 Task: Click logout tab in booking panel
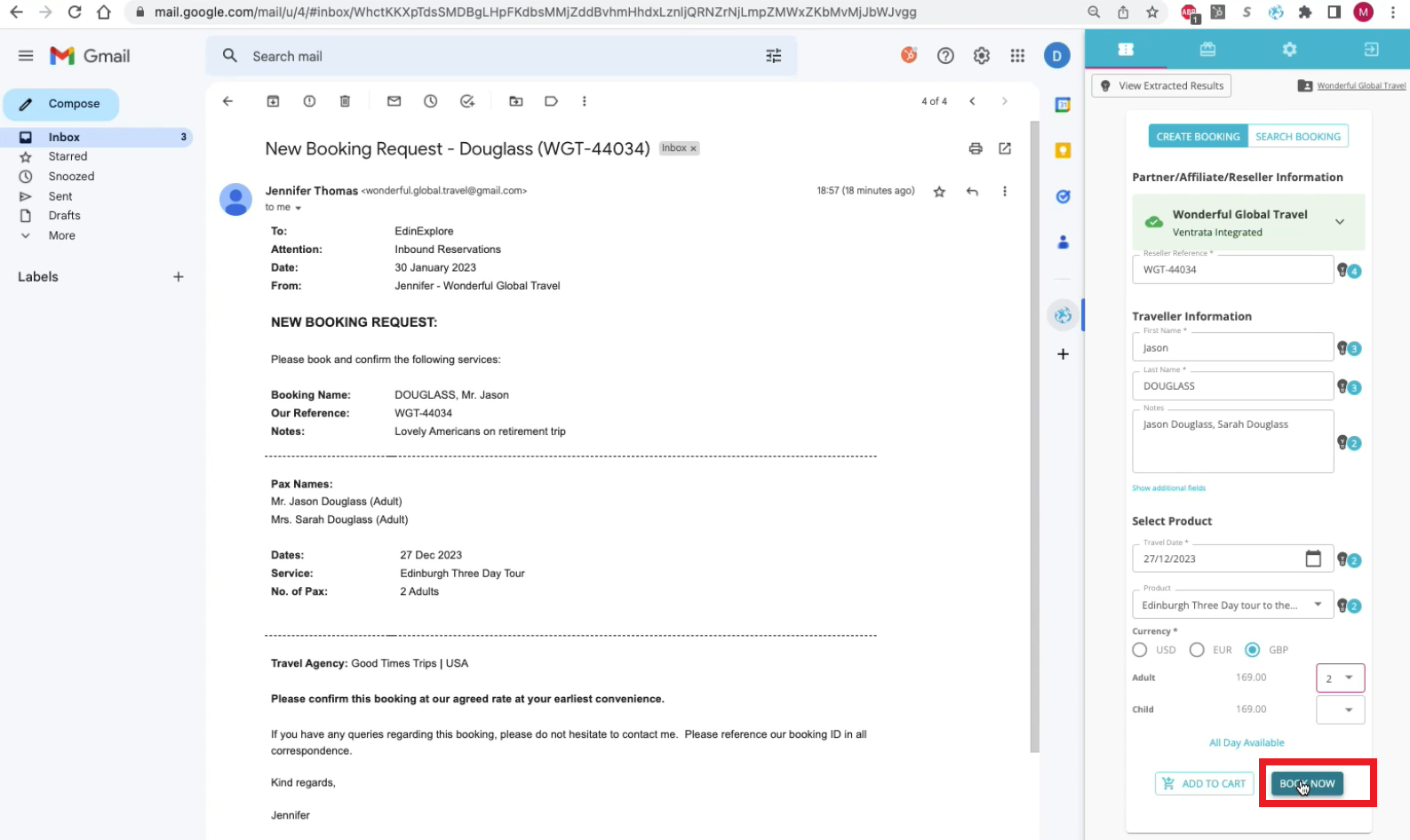click(x=1371, y=50)
